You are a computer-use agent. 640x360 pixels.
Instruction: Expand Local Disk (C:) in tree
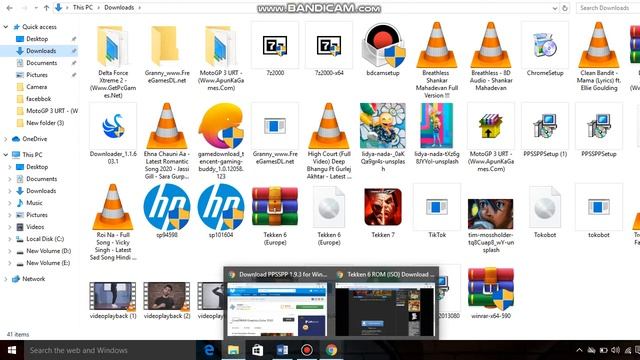[x=10, y=239]
